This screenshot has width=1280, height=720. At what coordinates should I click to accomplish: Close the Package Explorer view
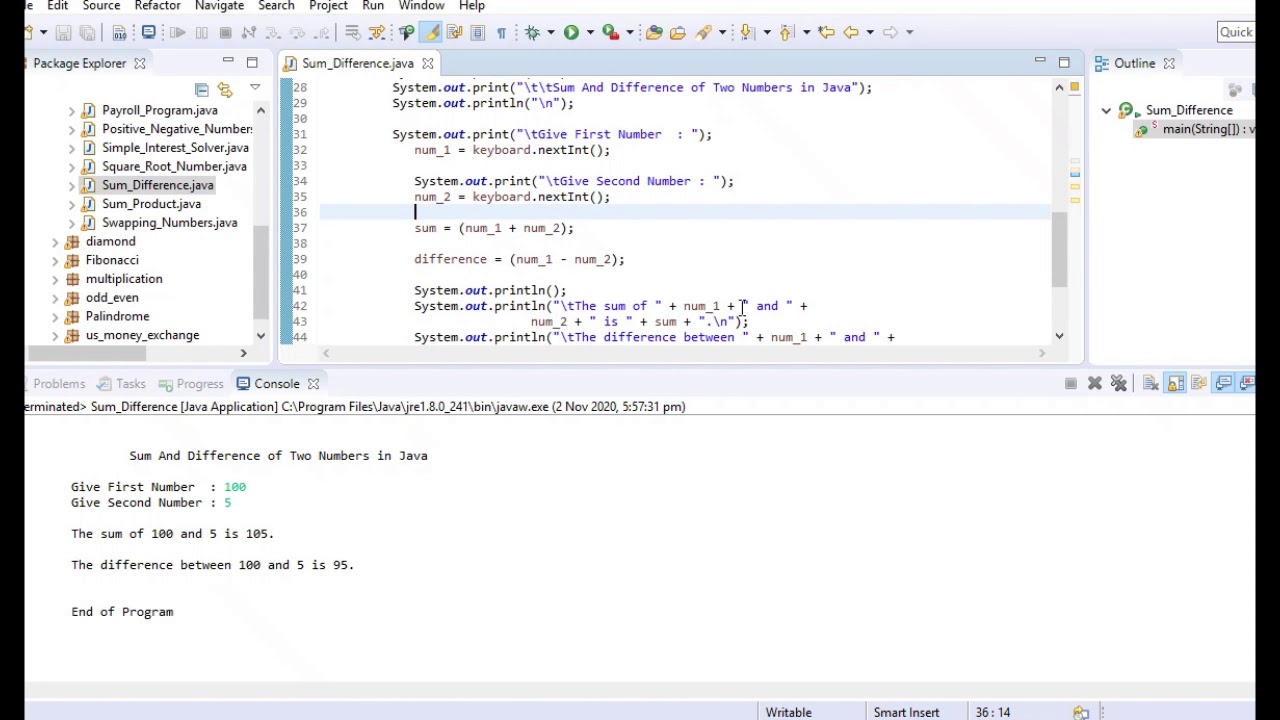tap(140, 63)
